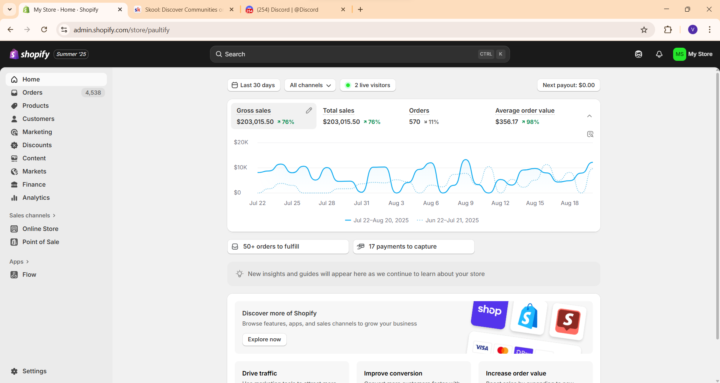Click the red Shopify Inbox tile

(568, 321)
